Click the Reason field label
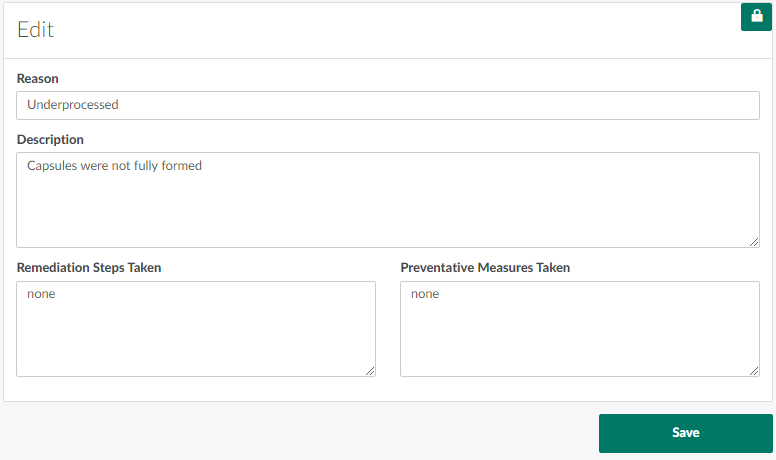Screen dimensions: 776x460 click(x=38, y=78)
